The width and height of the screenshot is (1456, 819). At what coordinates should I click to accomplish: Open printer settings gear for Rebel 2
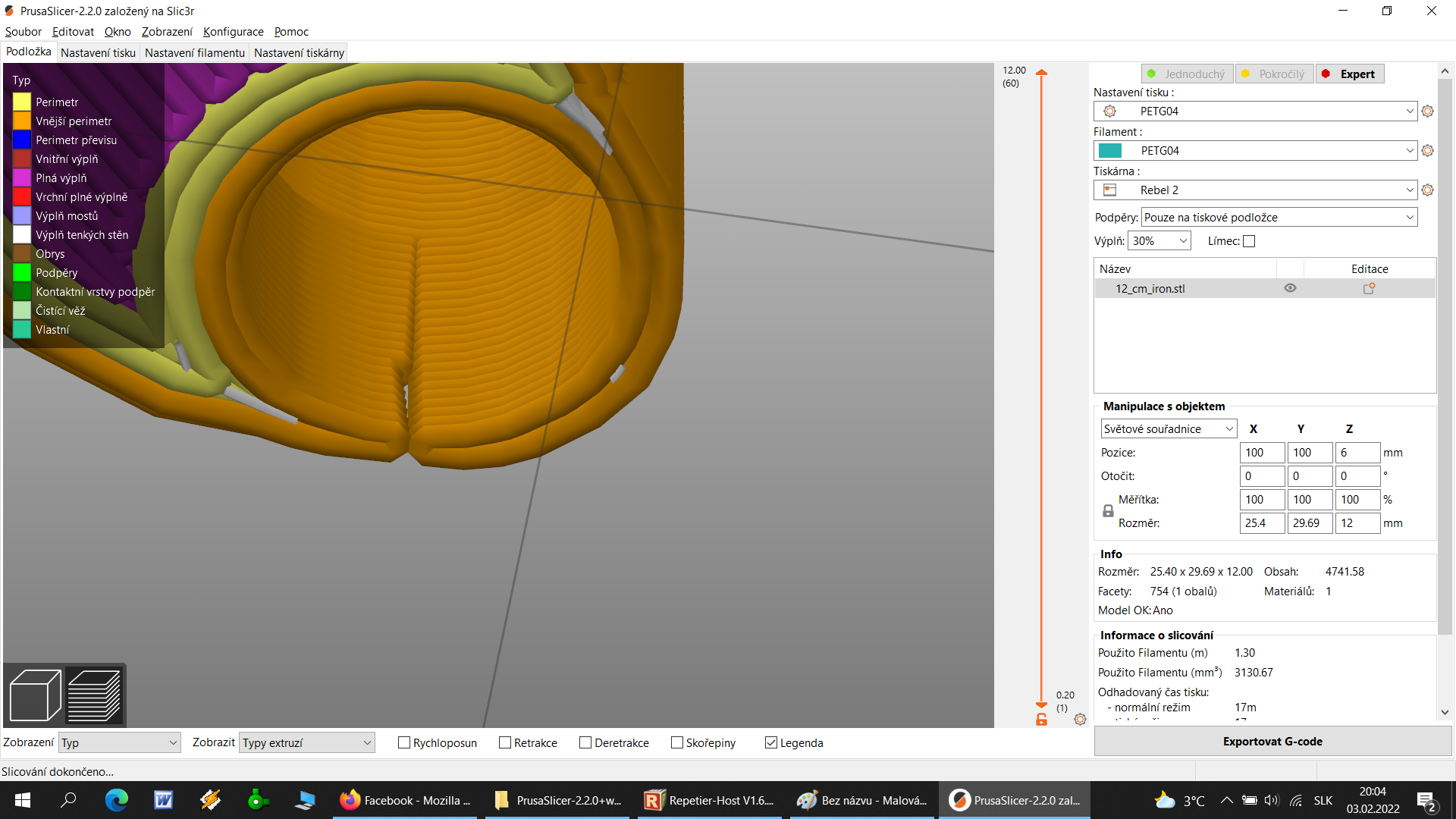tap(1427, 190)
